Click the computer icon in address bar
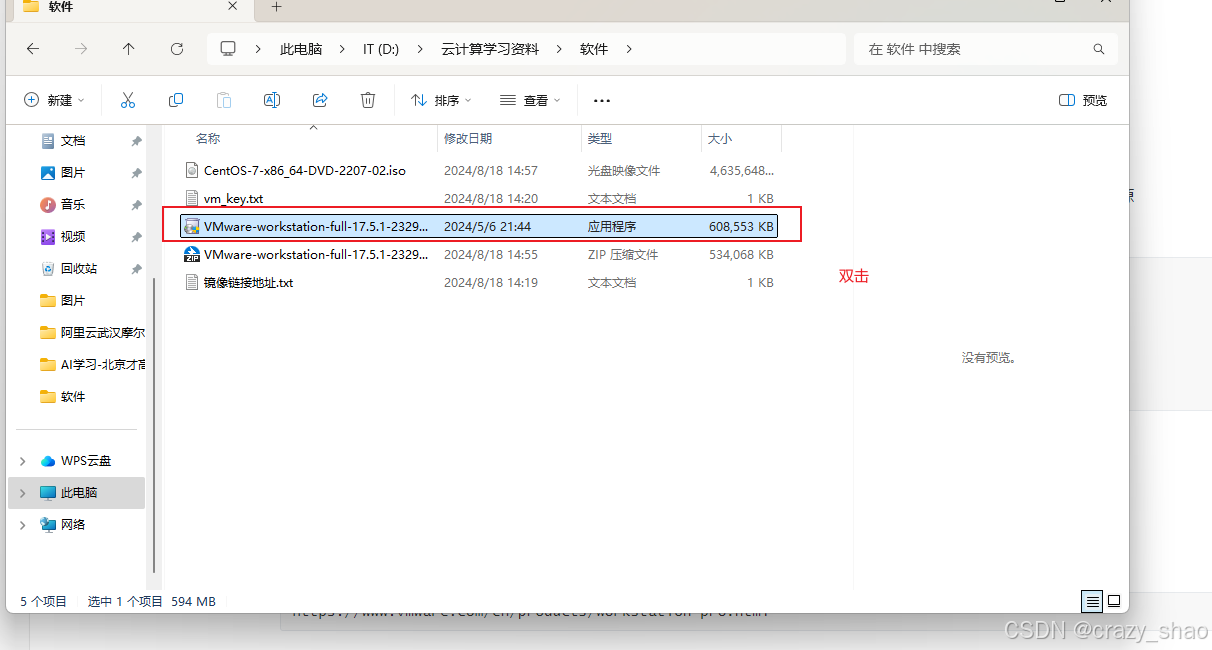Viewport: 1212px width, 650px height. point(228,49)
